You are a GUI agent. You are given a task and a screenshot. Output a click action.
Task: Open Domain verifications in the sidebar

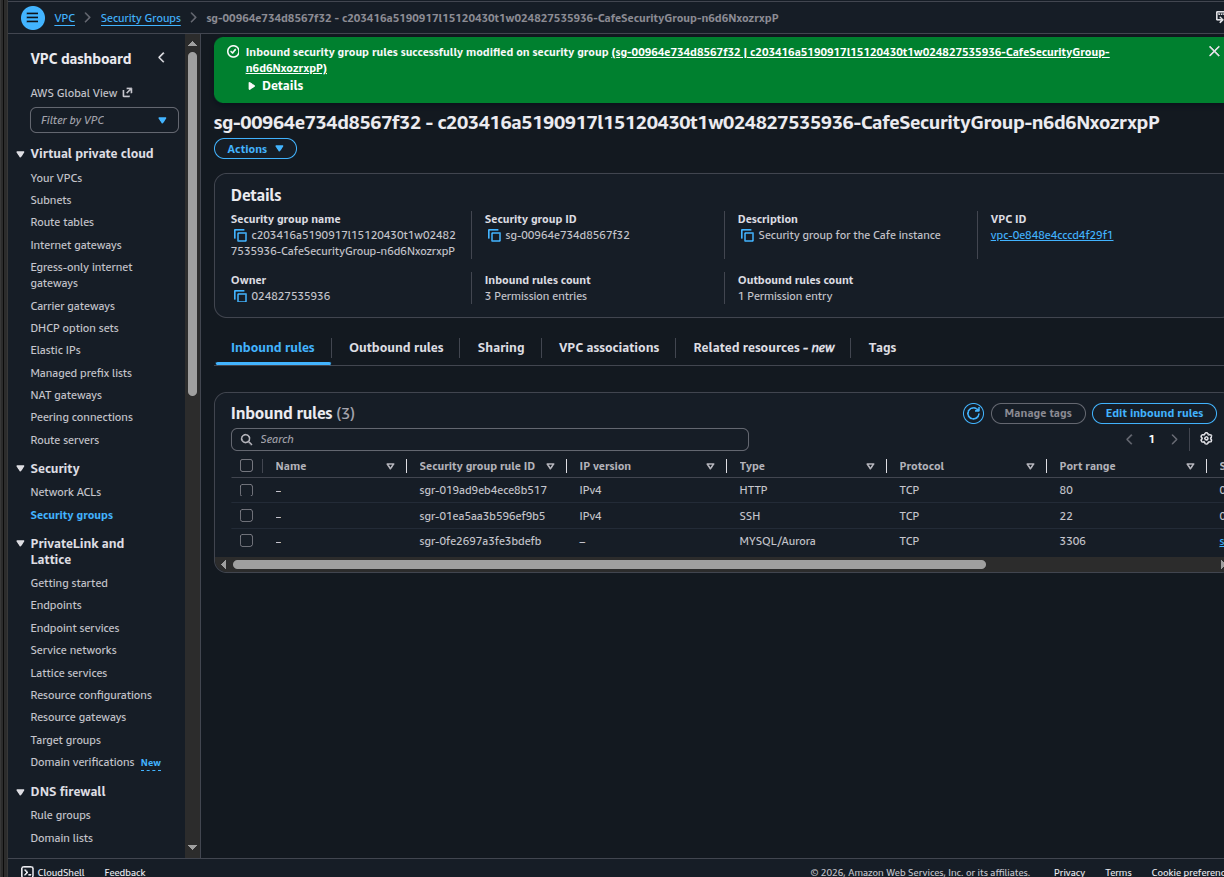(82, 762)
